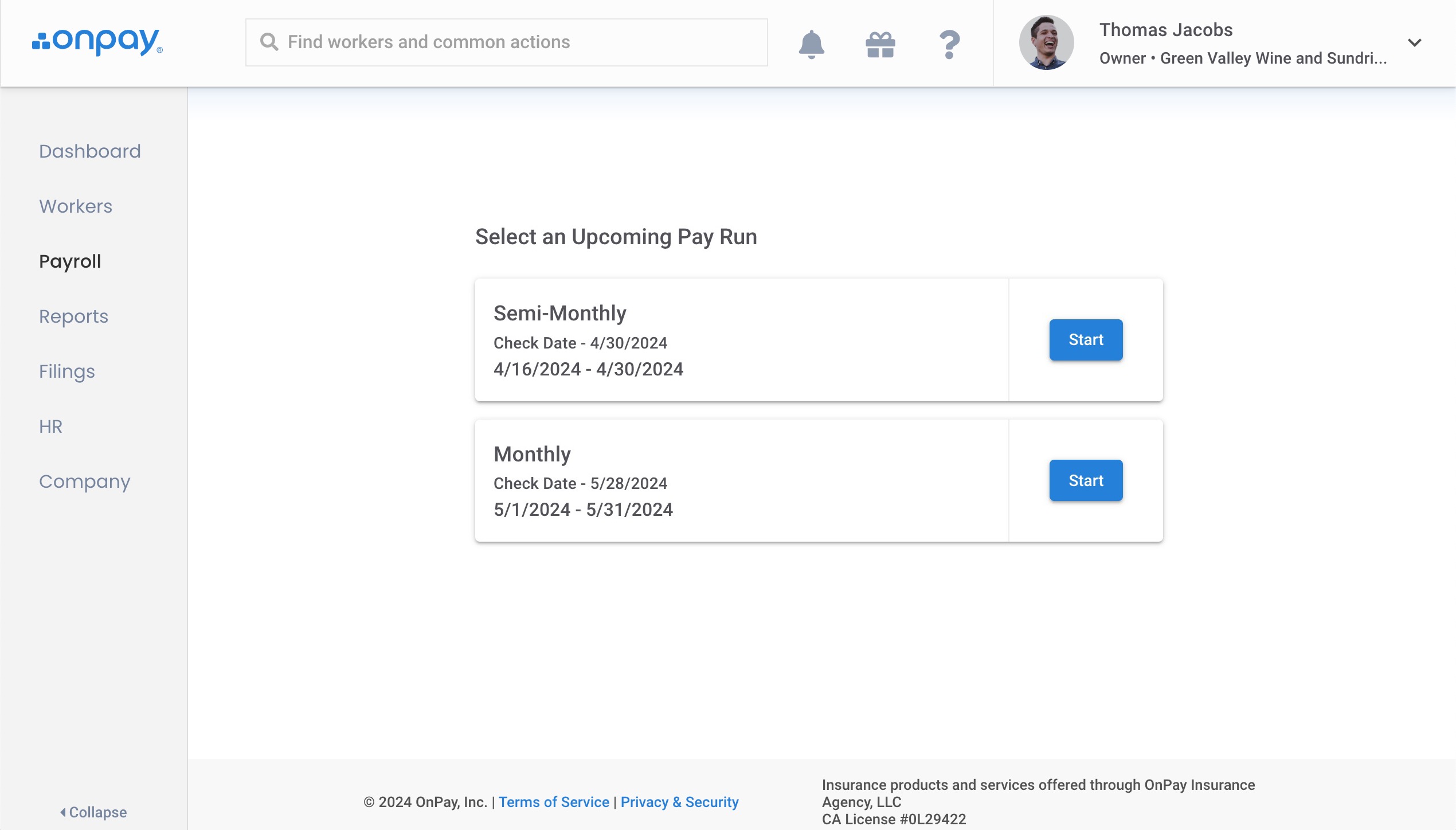Viewport: 1456px width, 830px height.
Task: Collapse the left sidebar
Action: 93,812
